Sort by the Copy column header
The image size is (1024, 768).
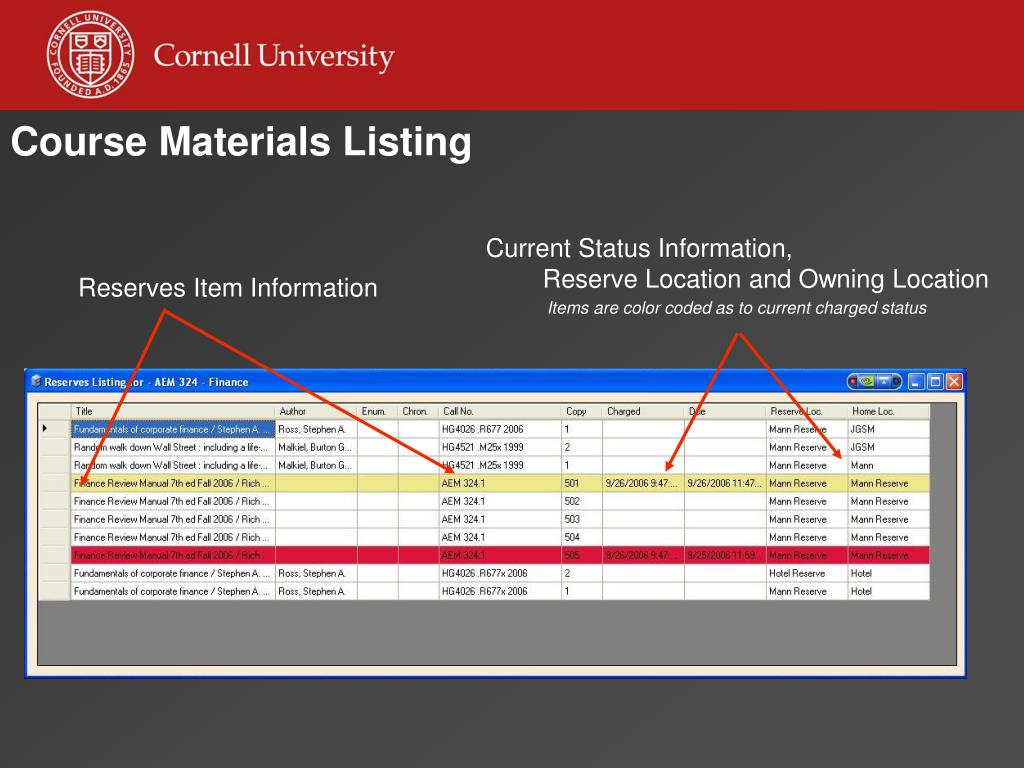coord(581,411)
